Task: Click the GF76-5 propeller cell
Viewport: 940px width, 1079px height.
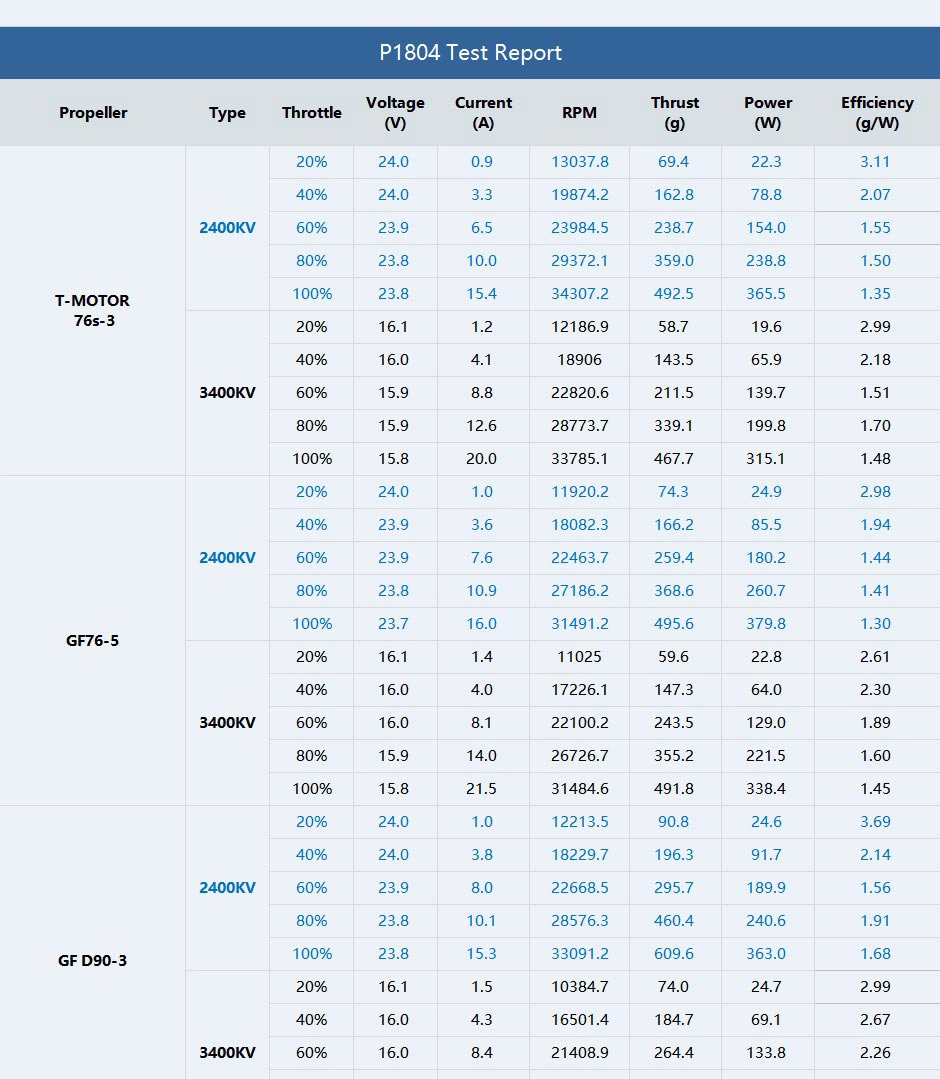Action: (93, 640)
